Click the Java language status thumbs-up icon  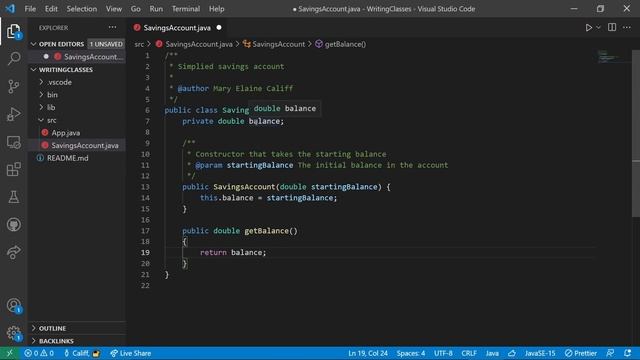click(x=512, y=353)
